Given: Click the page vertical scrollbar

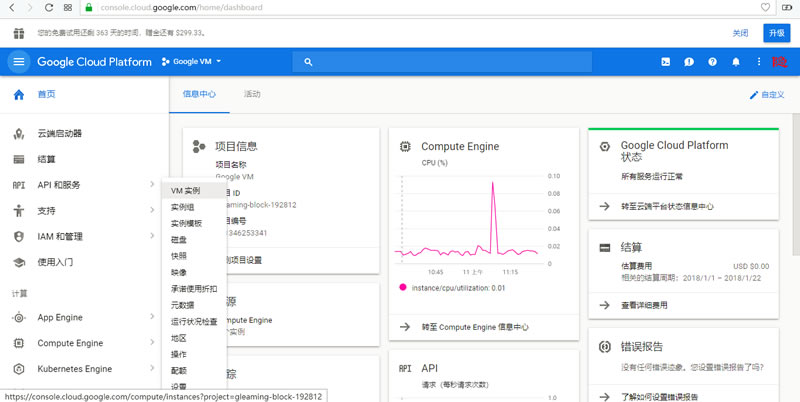Looking at the screenshot, I should (x=796, y=184).
